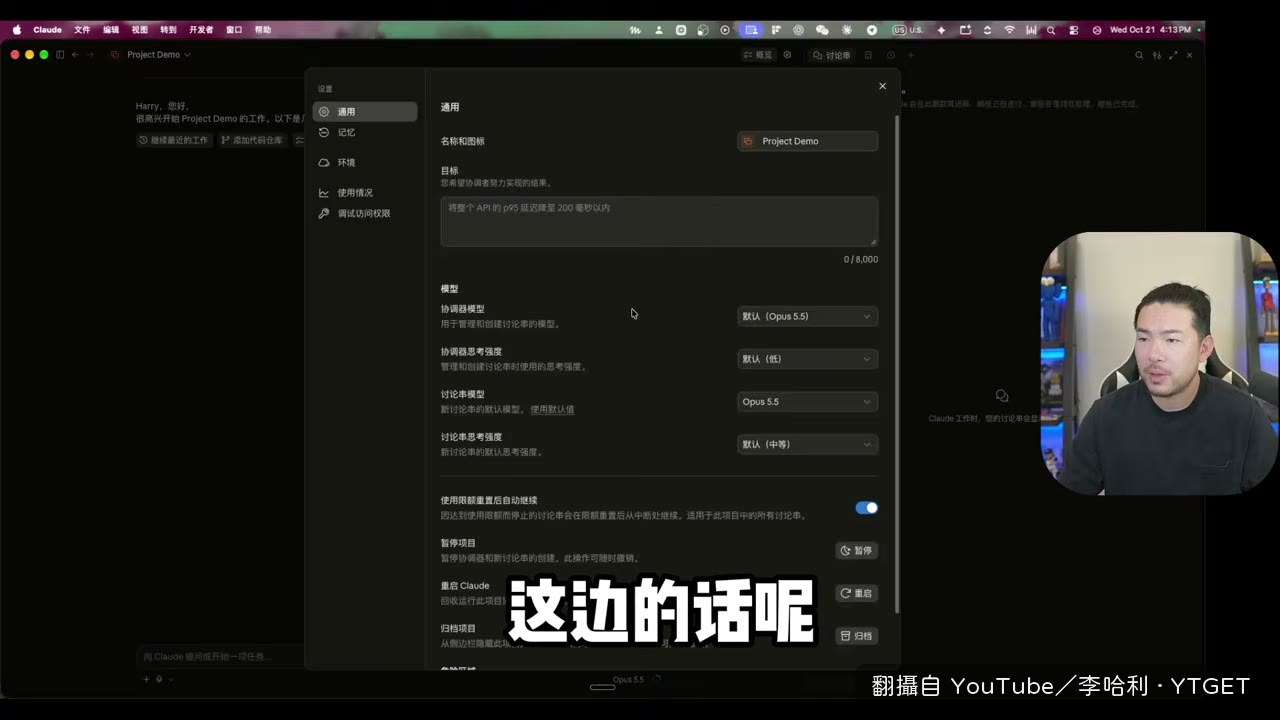Click the Project Demo name and icon field

point(808,141)
